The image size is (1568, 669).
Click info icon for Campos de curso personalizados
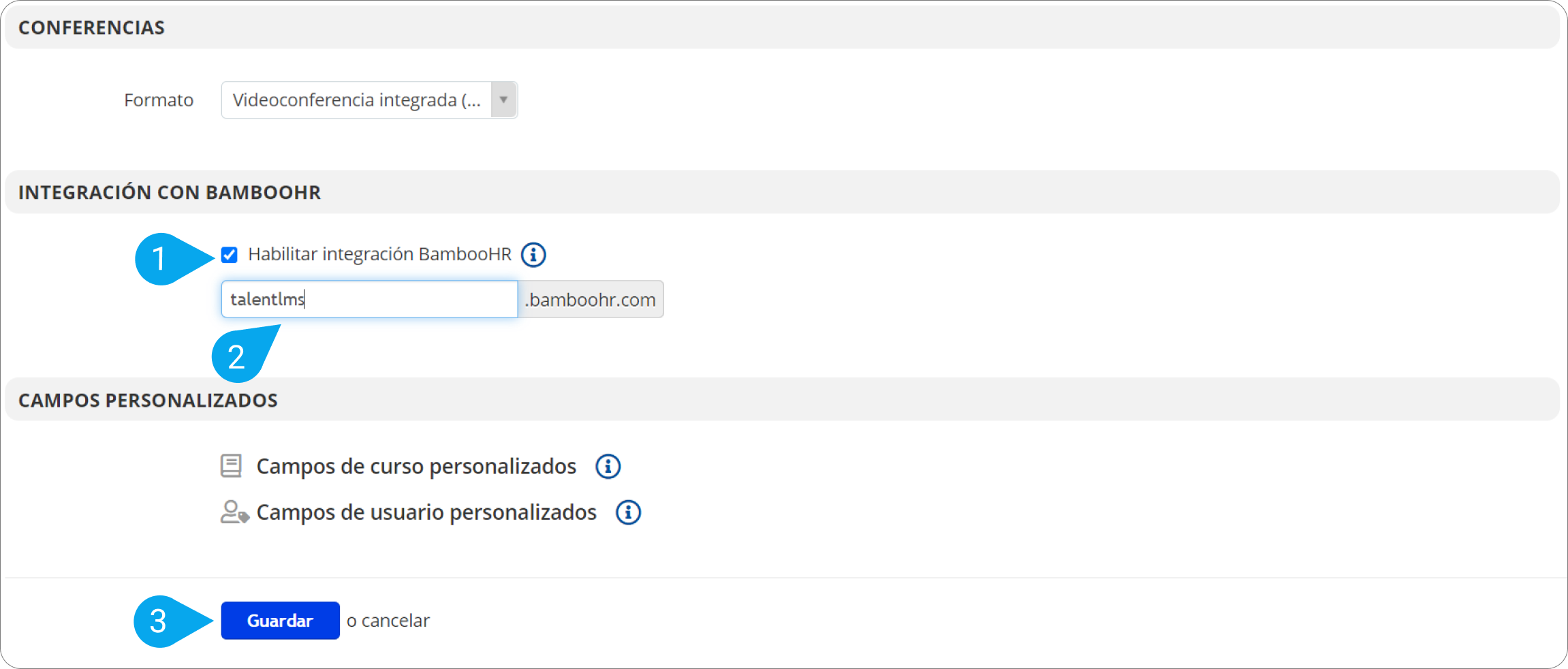(608, 467)
